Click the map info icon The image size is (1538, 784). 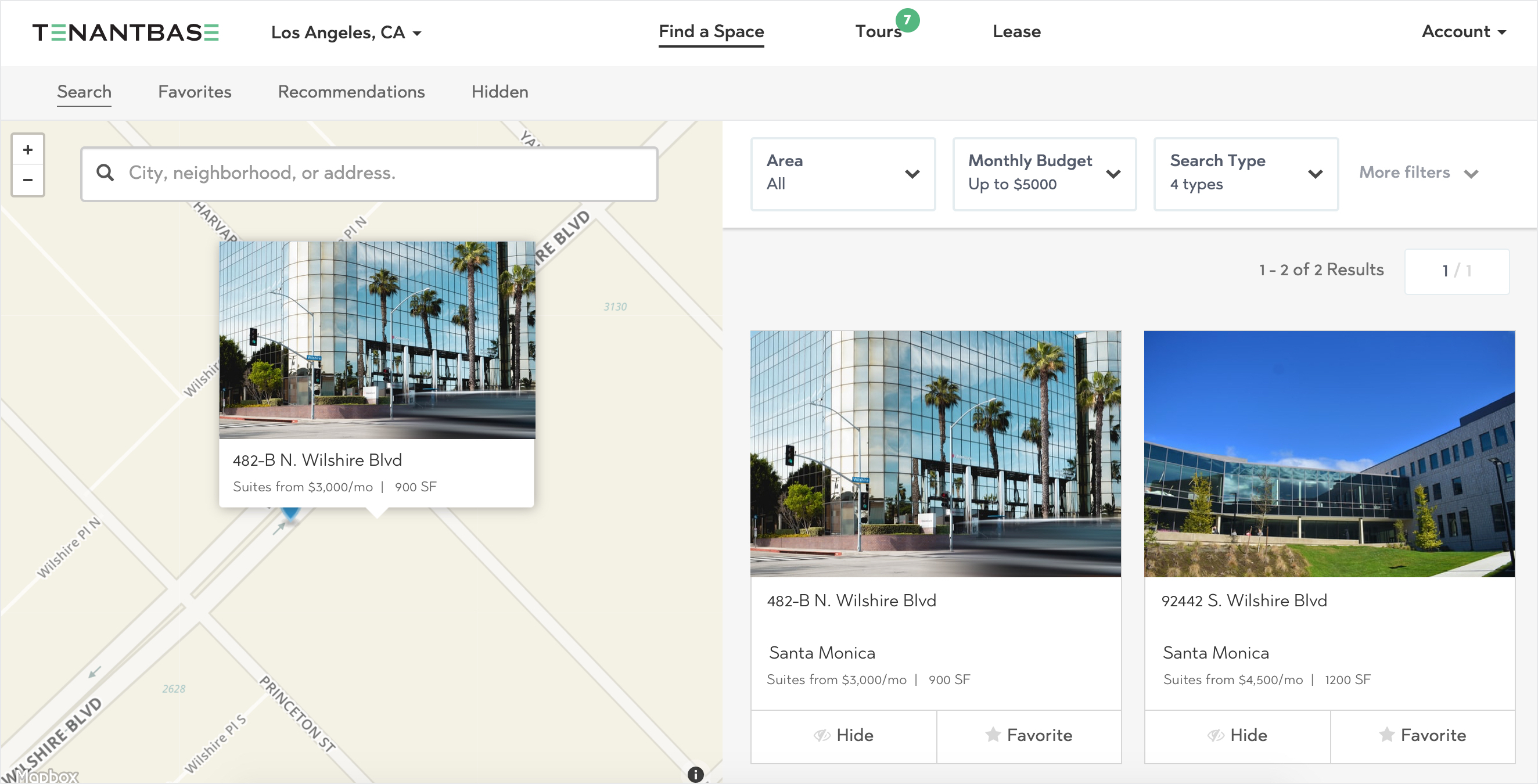coord(695,774)
